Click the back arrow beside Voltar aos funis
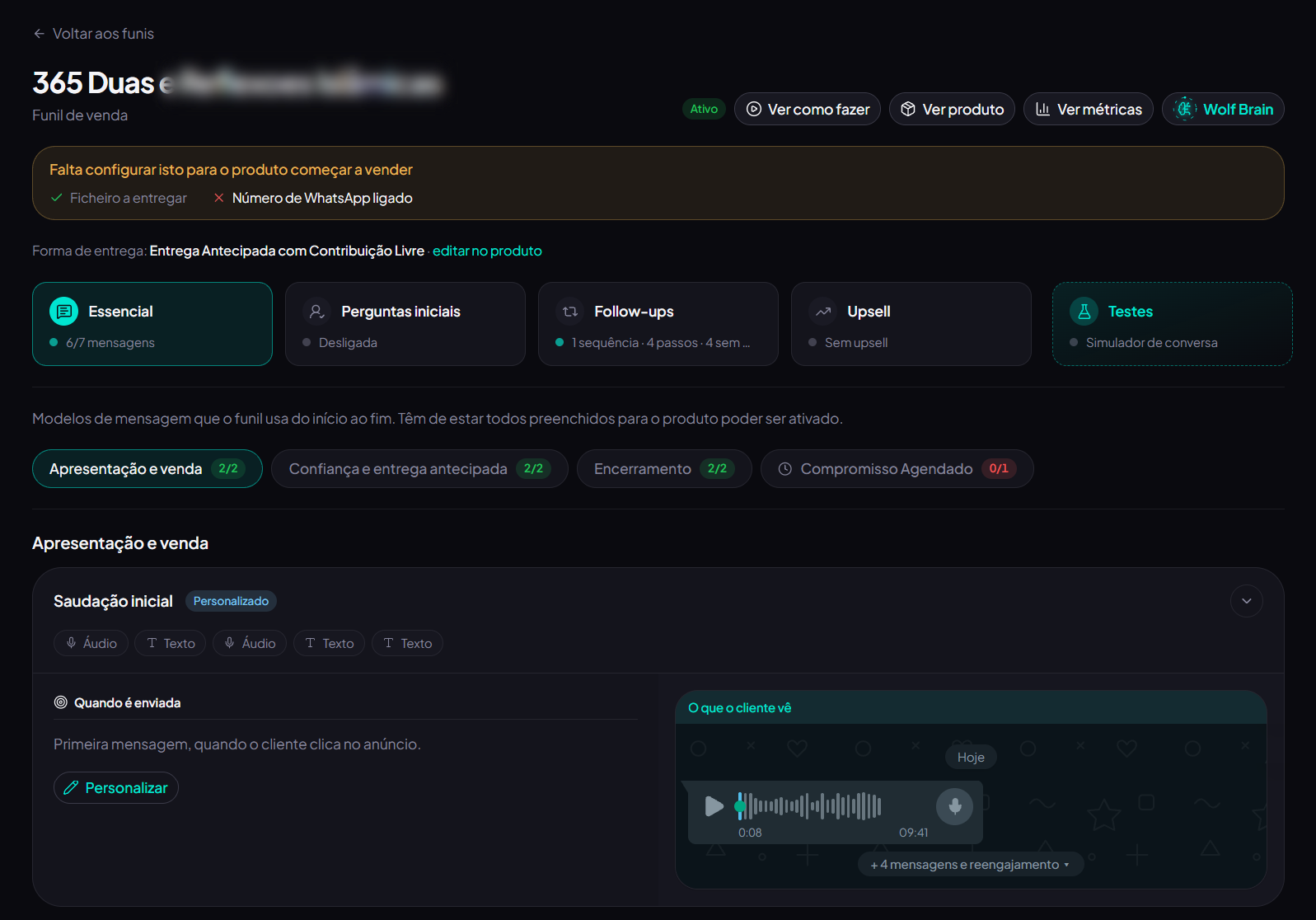The image size is (1316, 920). (39, 34)
